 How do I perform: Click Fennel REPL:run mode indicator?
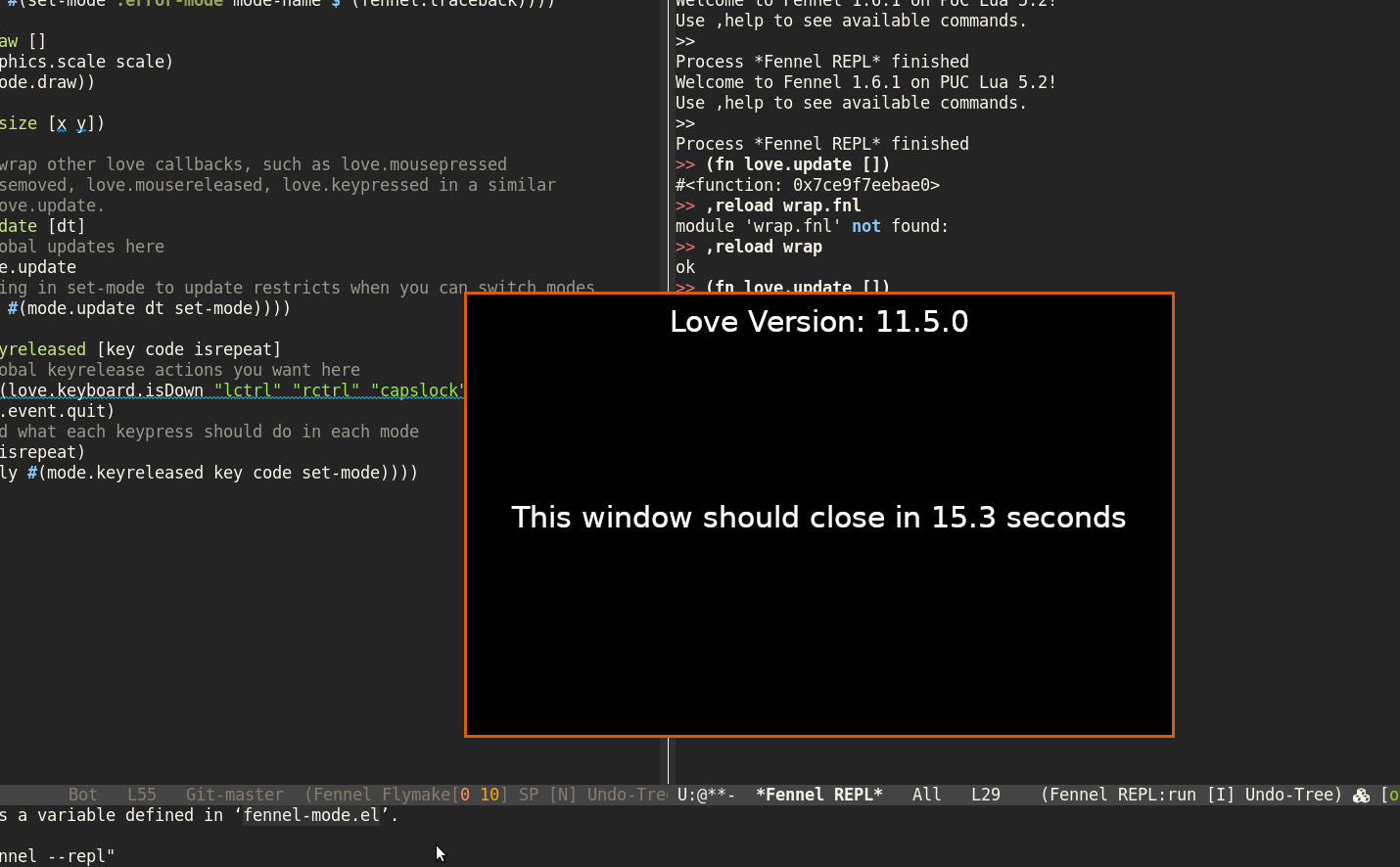pos(1122,795)
